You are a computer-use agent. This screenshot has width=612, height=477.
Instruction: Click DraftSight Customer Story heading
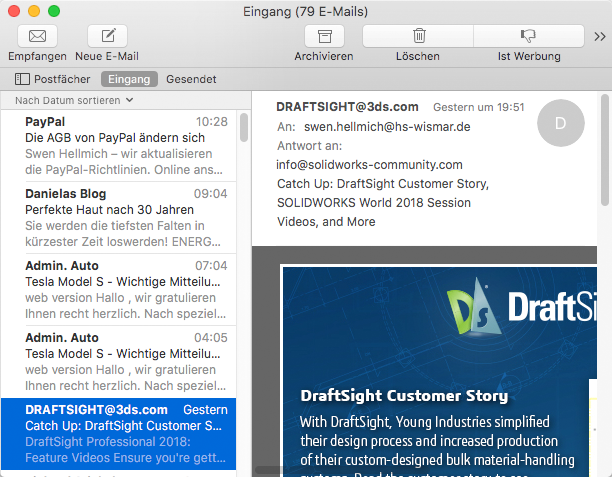[x=404, y=396]
